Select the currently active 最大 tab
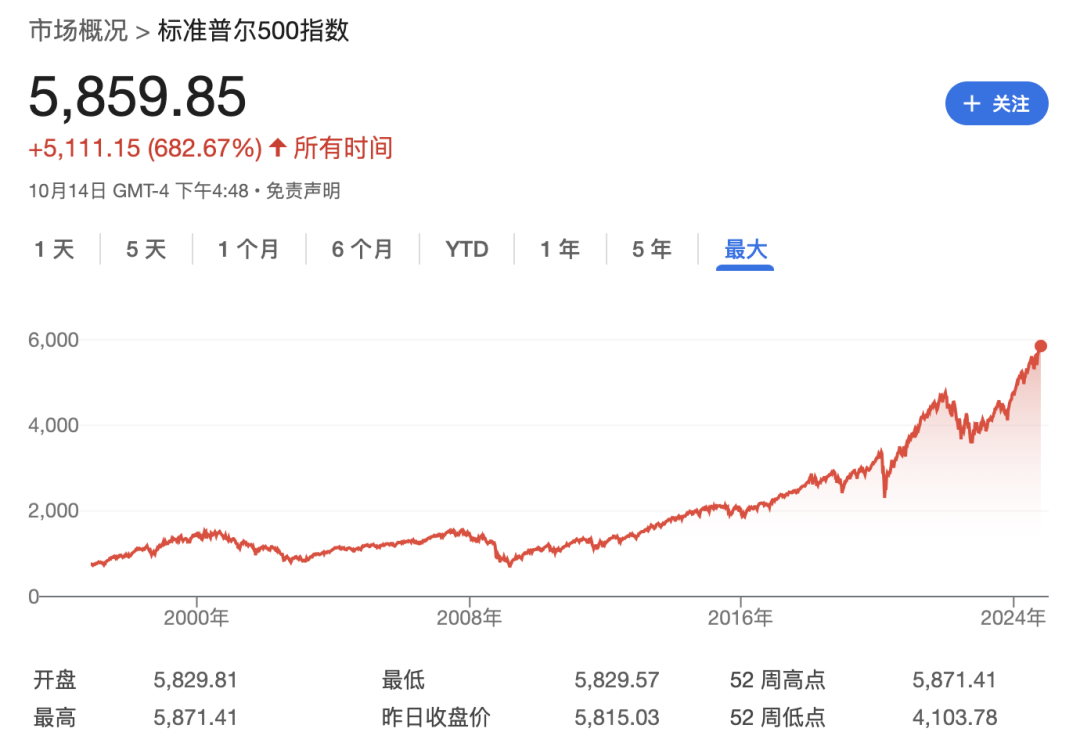Screen dimensions: 1080x750 click(744, 249)
